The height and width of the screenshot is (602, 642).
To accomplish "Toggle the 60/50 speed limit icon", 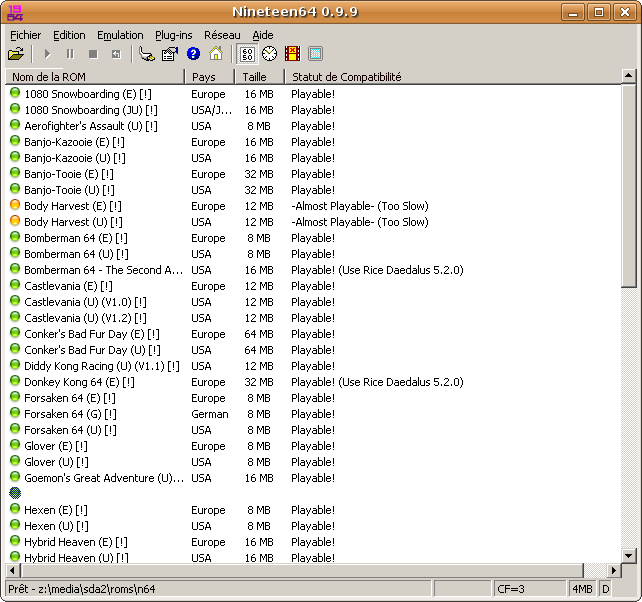I will (247, 54).
